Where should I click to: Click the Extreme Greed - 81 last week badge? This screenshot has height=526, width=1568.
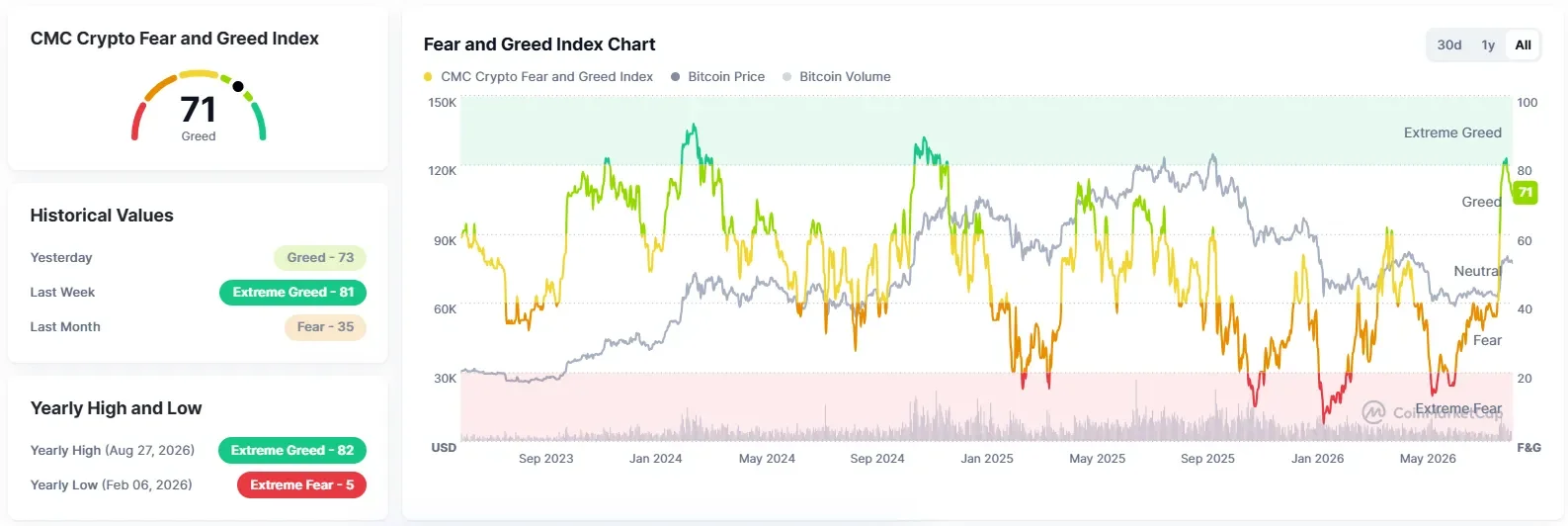click(x=292, y=293)
